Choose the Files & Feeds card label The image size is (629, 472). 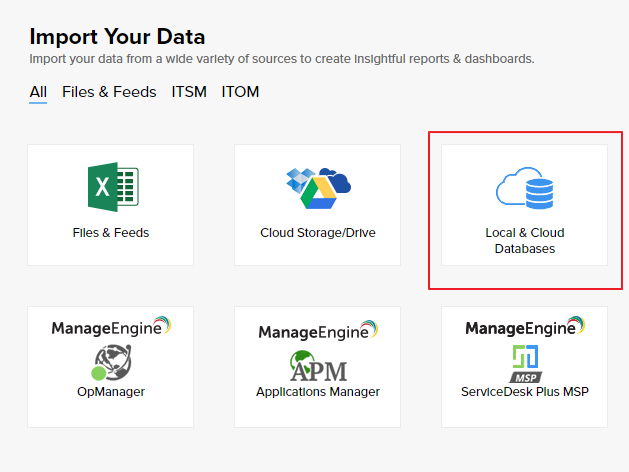pyautogui.click(x=111, y=233)
